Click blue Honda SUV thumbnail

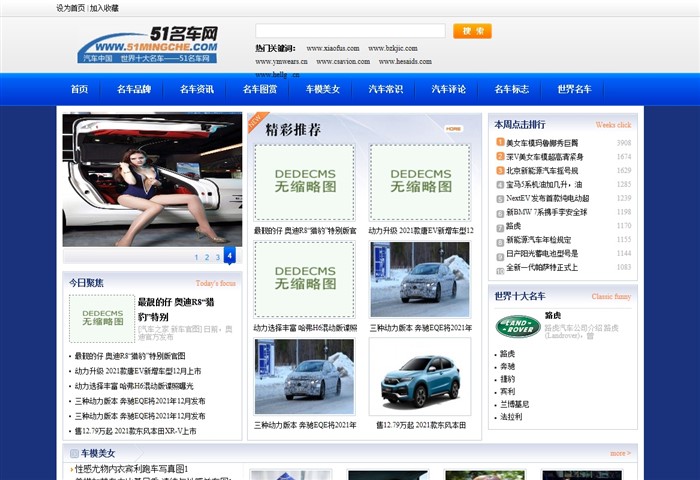coord(420,377)
